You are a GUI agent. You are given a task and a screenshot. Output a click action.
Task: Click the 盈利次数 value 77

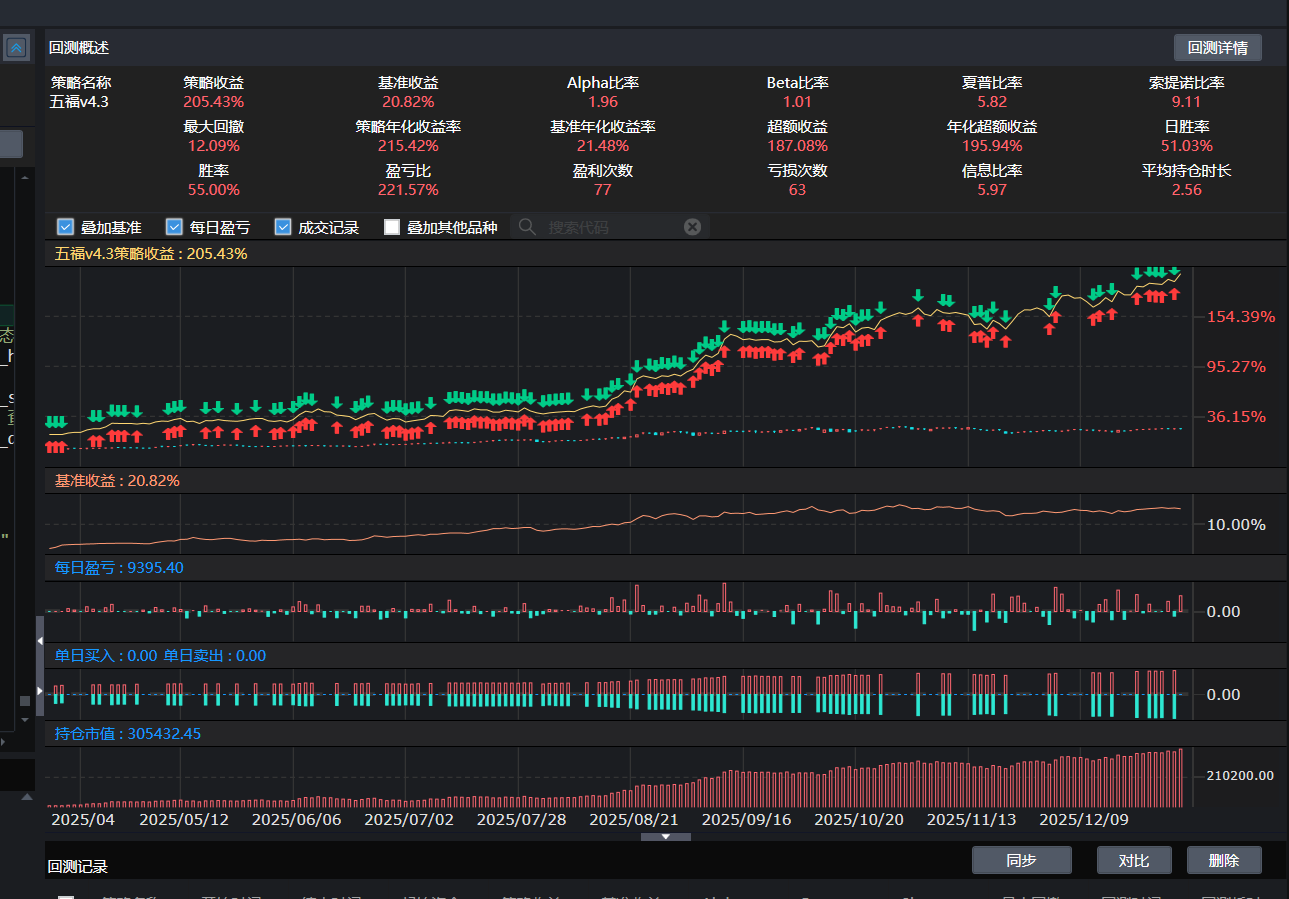[603, 189]
